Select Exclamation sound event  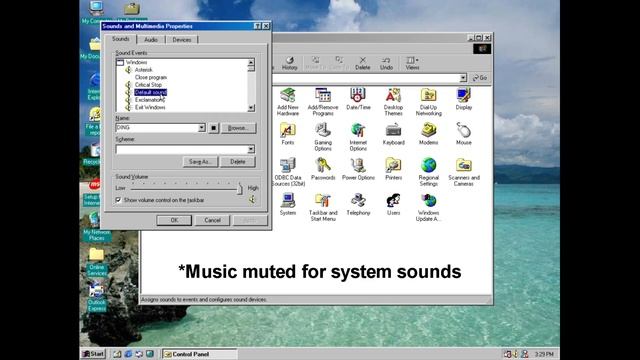click(149, 100)
